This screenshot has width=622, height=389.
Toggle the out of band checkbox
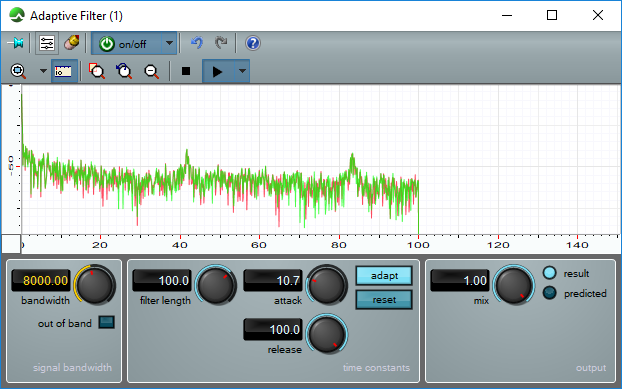coord(106,322)
